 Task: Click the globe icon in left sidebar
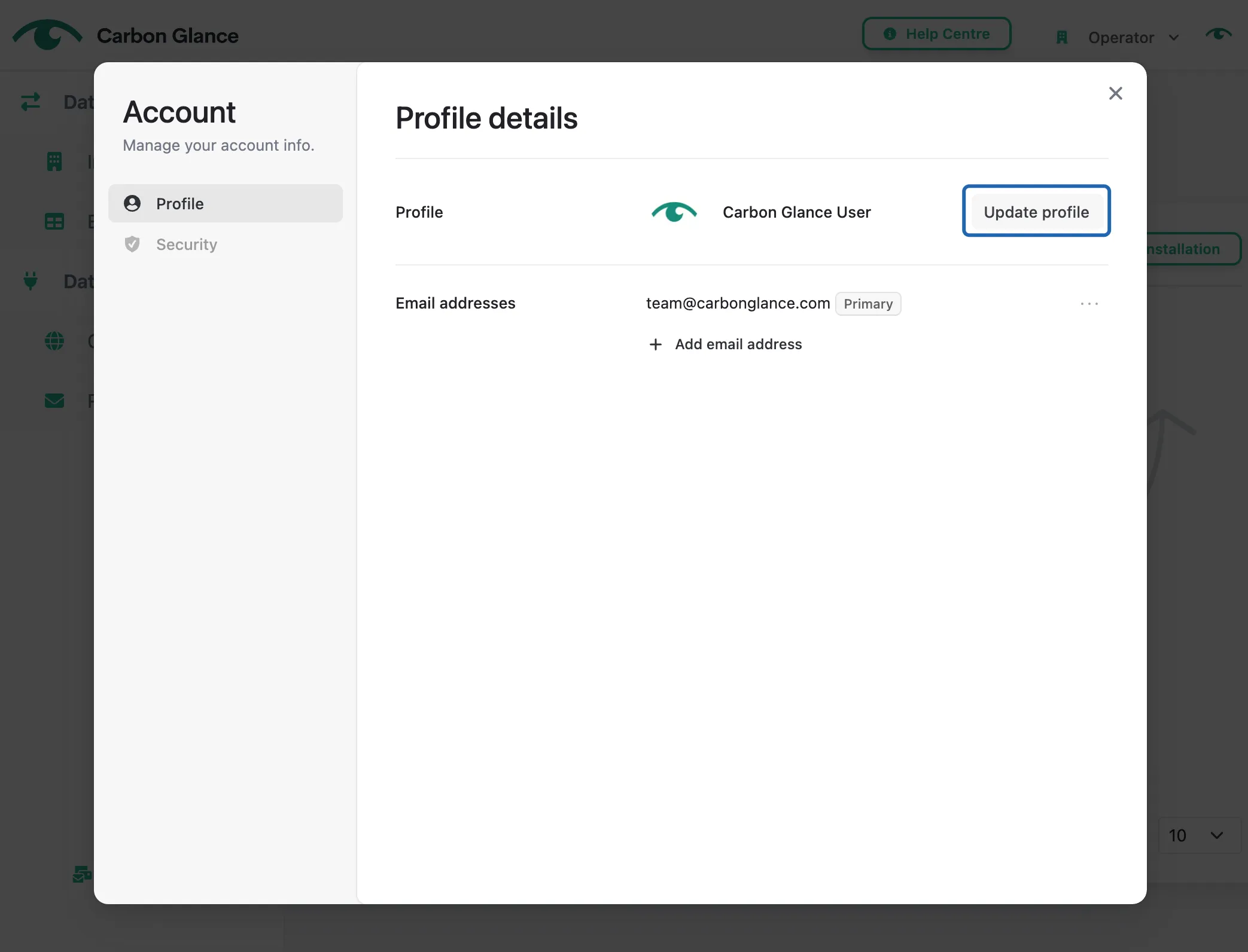[54, 341]
